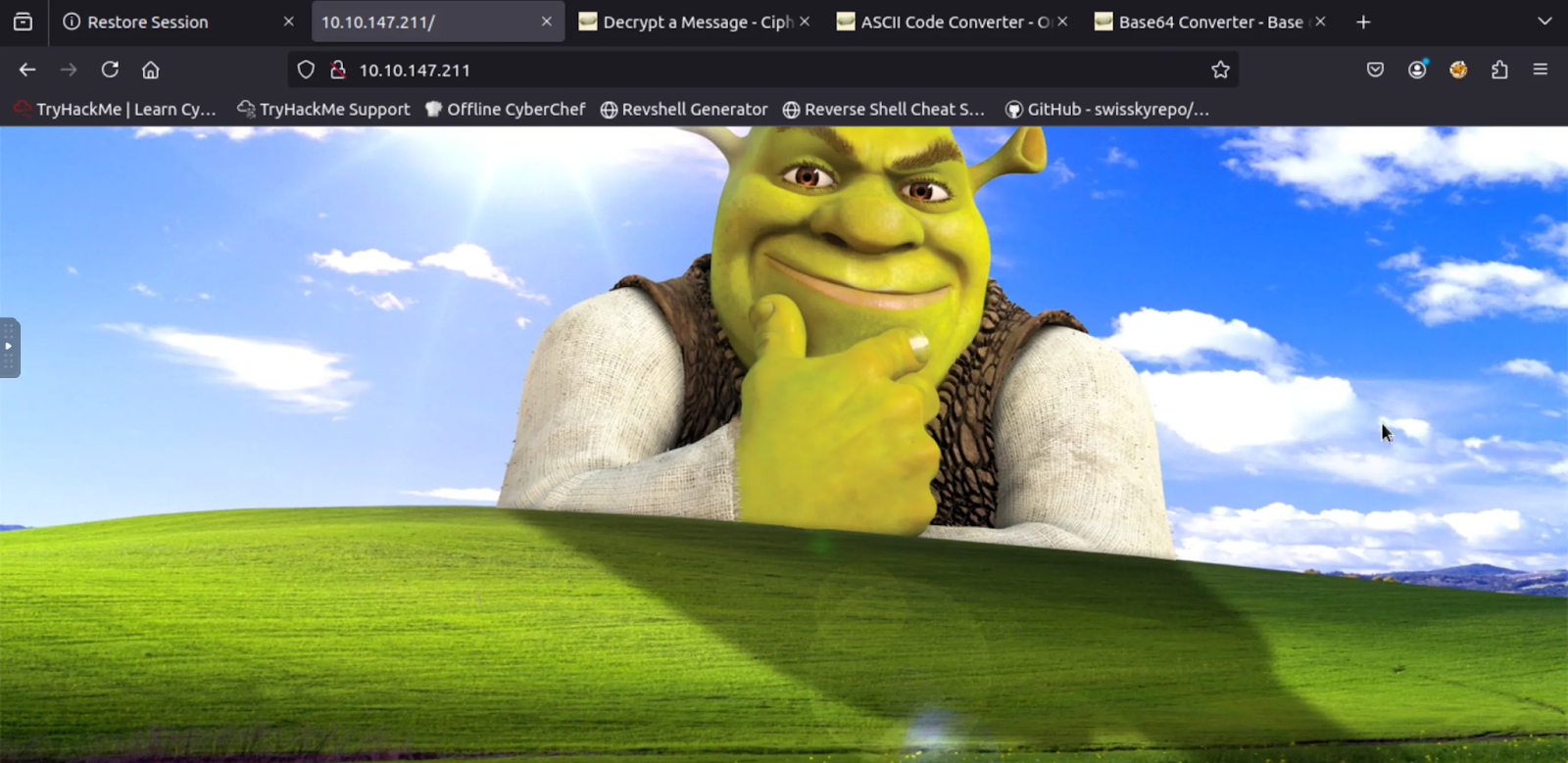Expand the side panel handle at left edge

[9, 347]
